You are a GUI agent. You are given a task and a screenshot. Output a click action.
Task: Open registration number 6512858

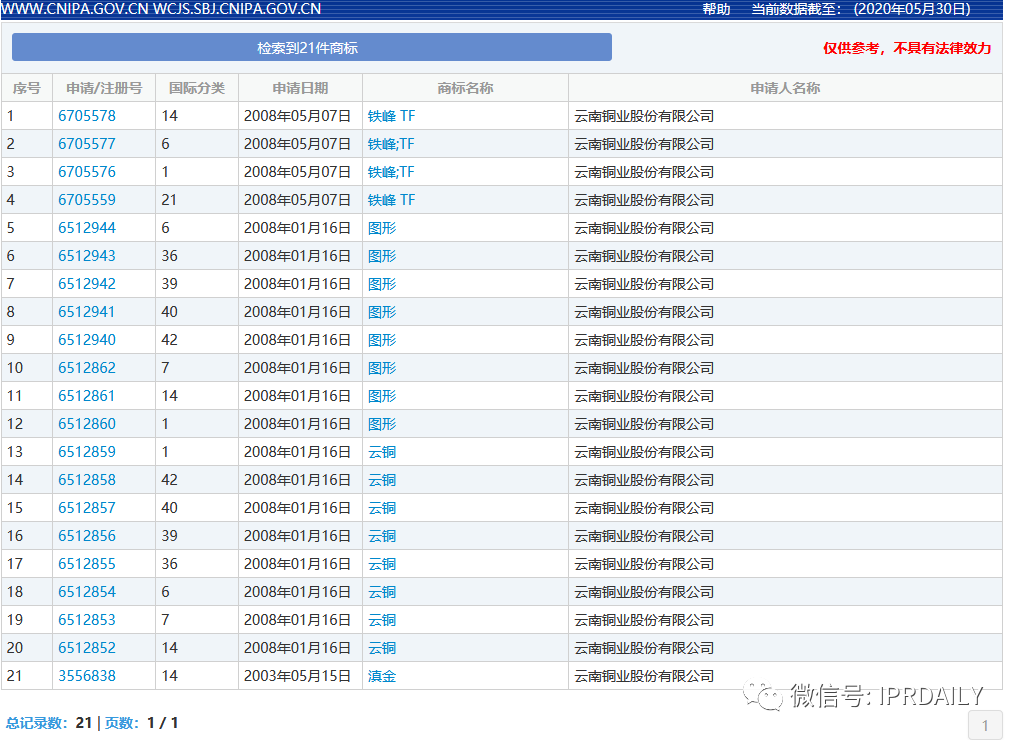(87, 480)
